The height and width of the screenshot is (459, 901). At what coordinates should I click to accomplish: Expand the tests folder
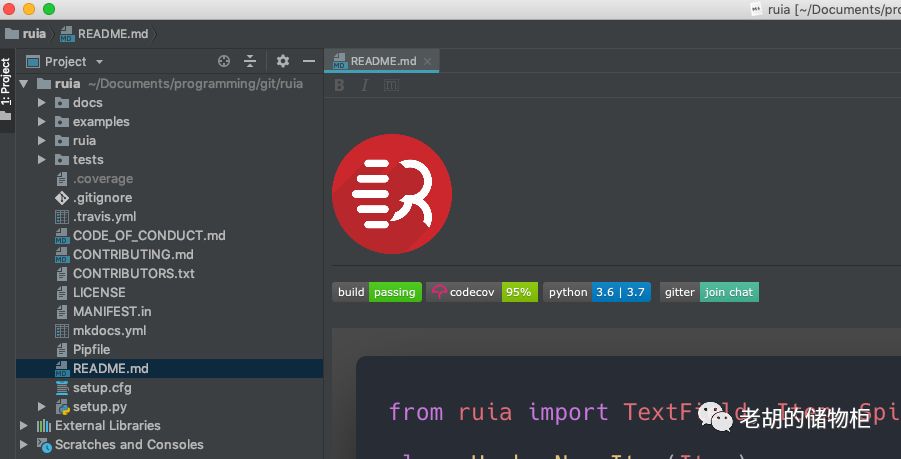(x=41, y=160)
